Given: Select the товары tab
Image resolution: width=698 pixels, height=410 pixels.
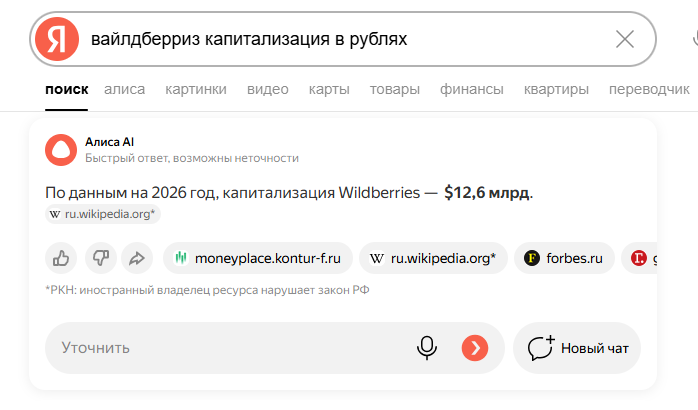Looking at the screenshot, I should coord(394,89).
